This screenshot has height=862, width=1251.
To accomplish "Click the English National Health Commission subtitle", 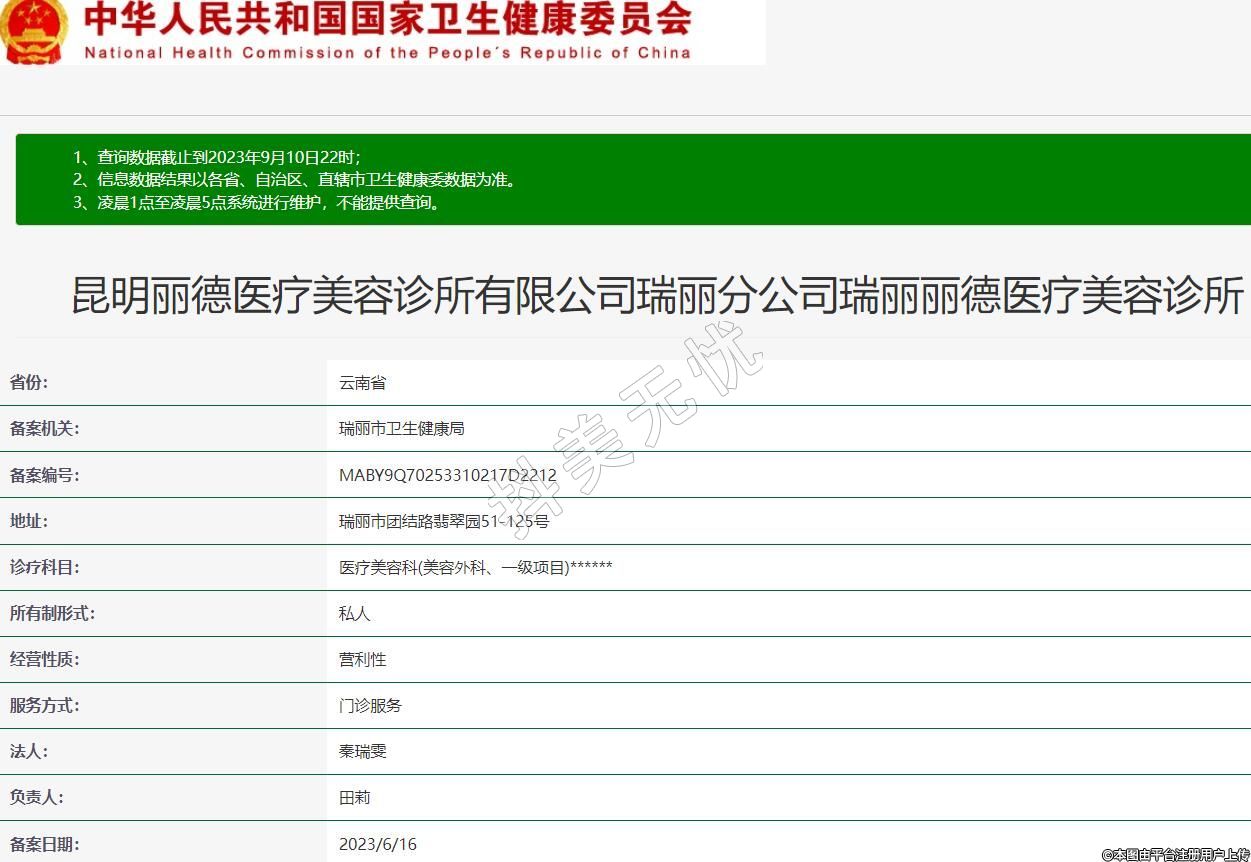I will point(387,53).
